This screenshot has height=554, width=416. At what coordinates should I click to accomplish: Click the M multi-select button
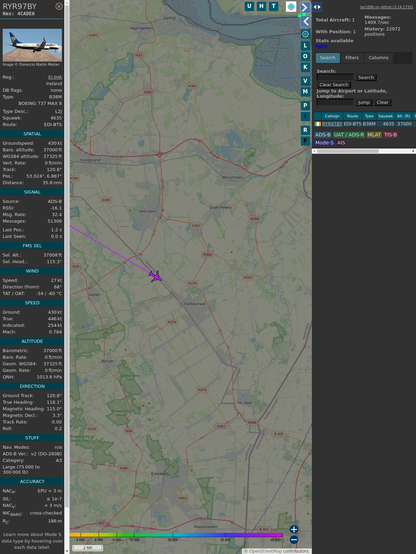point(305,92)
